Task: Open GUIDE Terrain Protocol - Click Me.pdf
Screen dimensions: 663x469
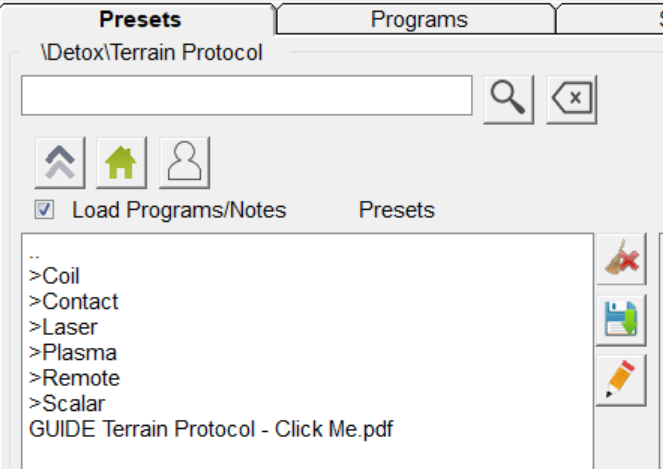Action: click(211, 430)
